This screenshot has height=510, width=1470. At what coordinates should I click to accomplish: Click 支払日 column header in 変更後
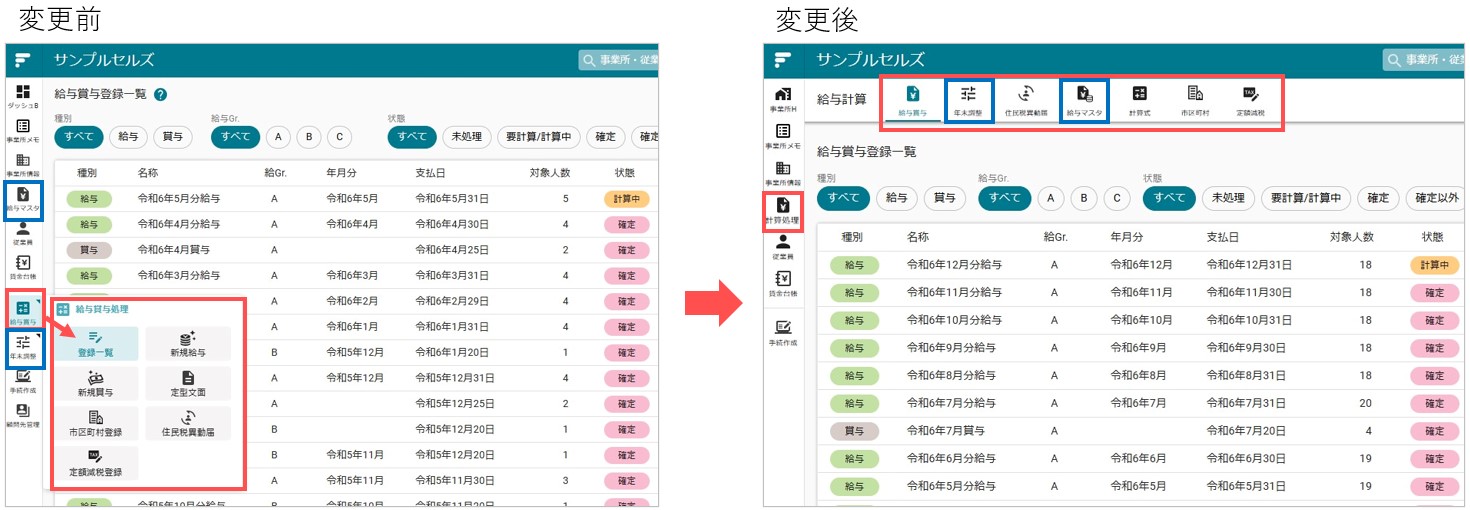coord(1222,237)
